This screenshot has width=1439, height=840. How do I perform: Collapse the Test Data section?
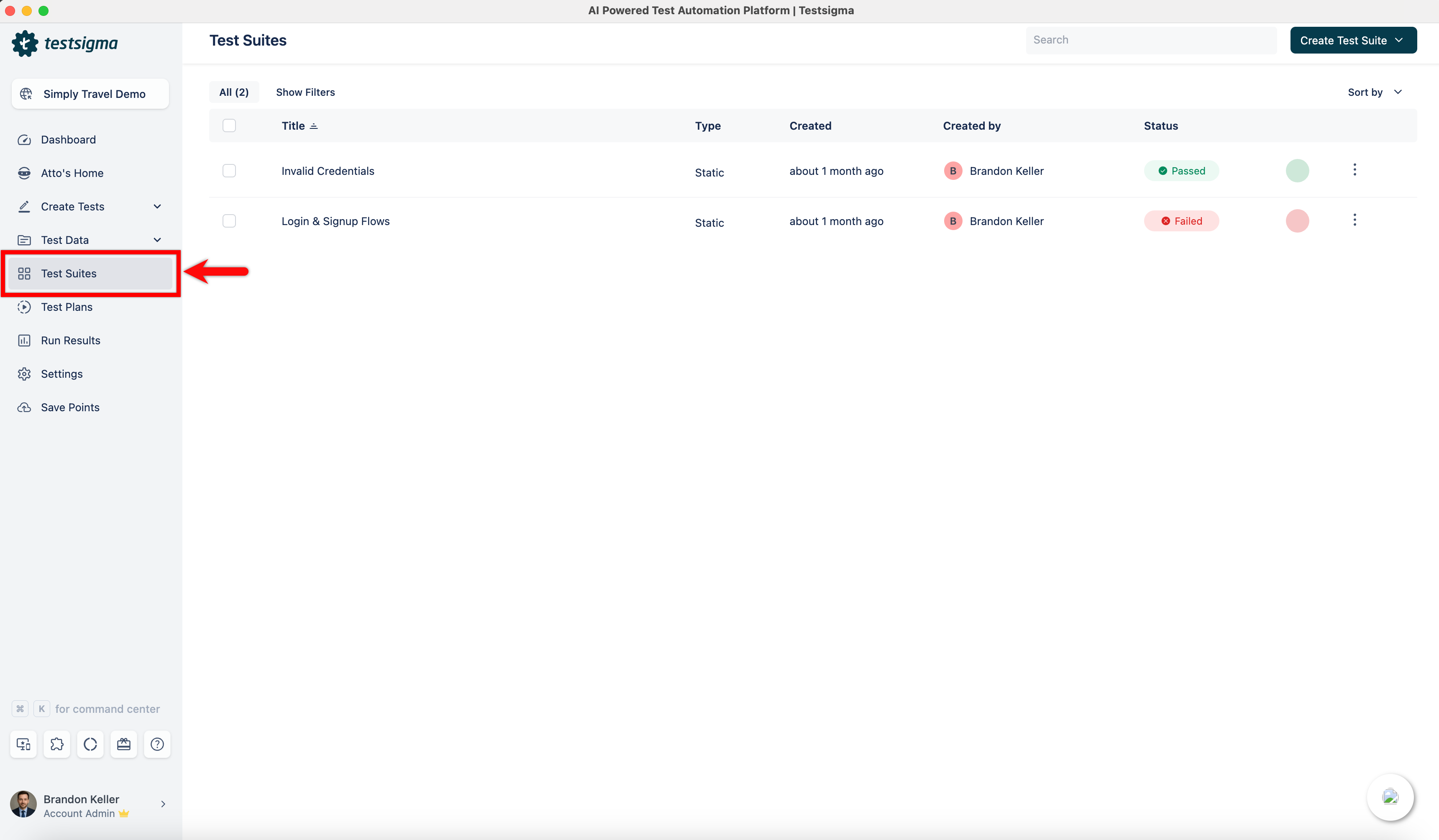pos(157,240)
